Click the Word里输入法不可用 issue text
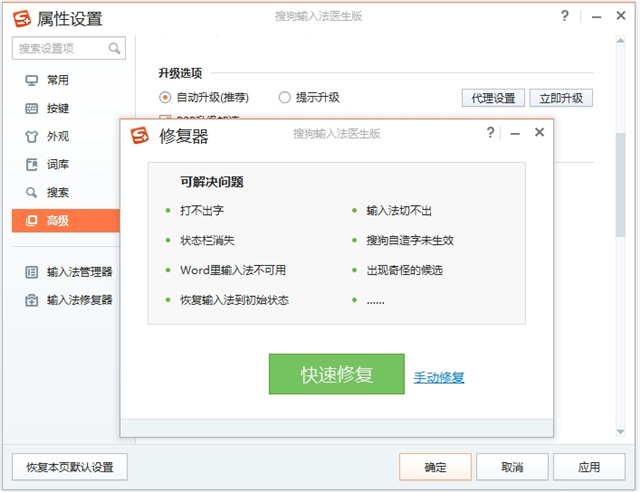 233,270
